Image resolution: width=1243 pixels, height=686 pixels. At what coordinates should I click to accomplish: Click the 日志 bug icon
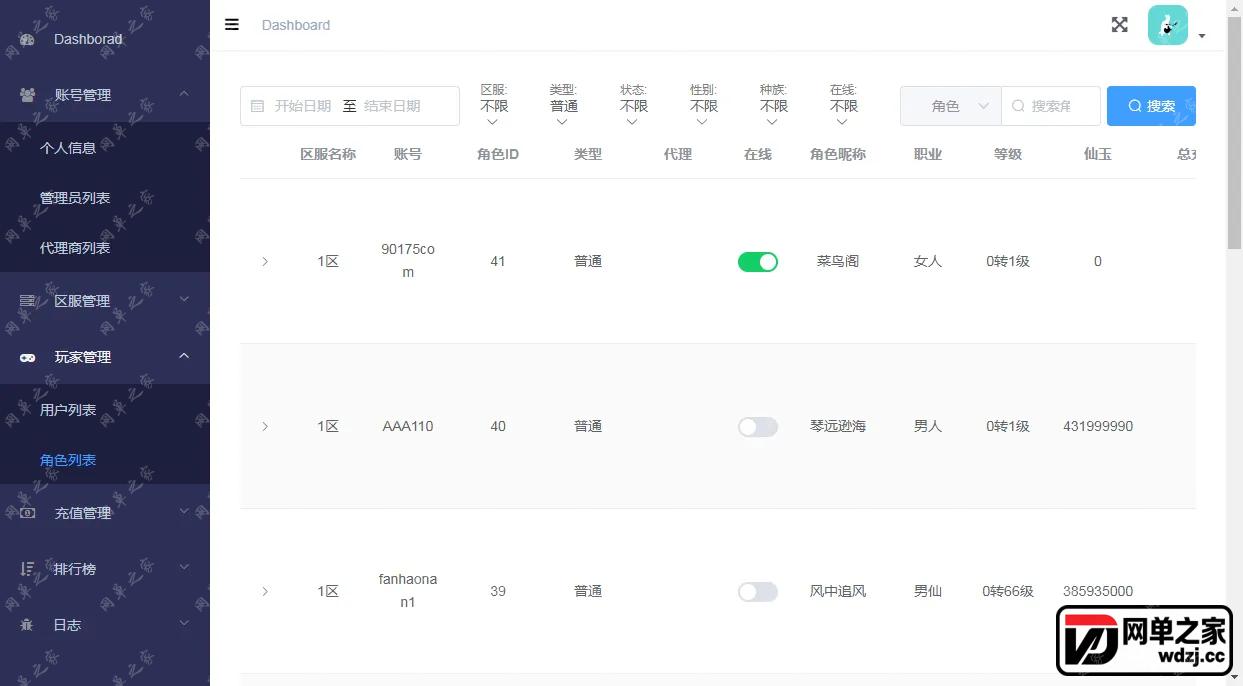[27, 625]
